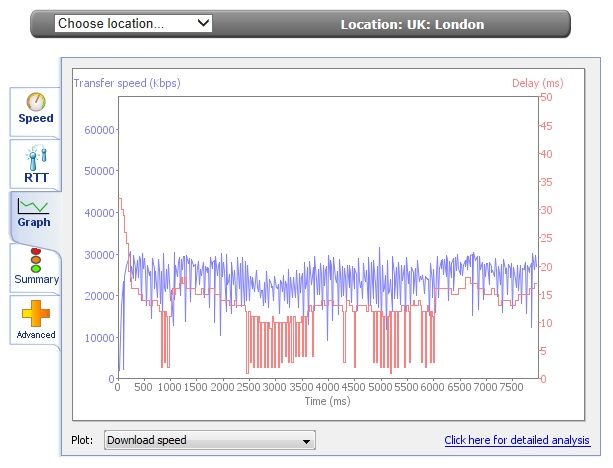This screenshot has height=468, width=613.
Task: Expand the Plot Download speed combo box
Action: [x=210, y=440]
